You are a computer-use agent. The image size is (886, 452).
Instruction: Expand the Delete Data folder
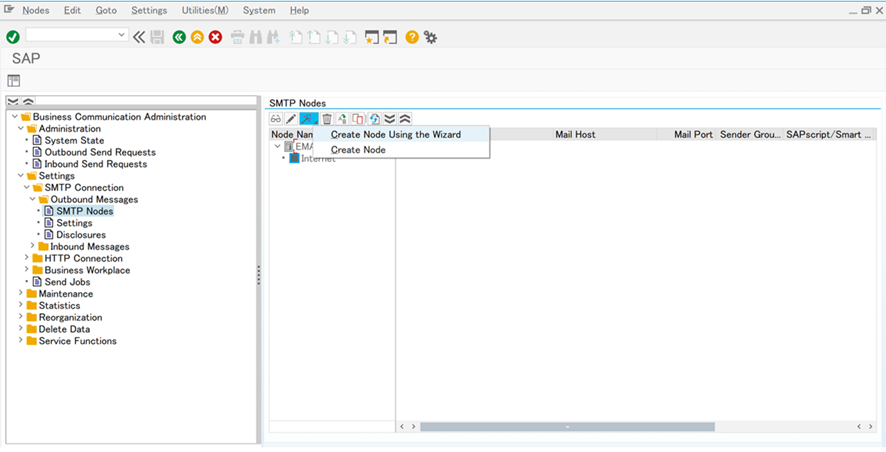click(x=21, y=329)
